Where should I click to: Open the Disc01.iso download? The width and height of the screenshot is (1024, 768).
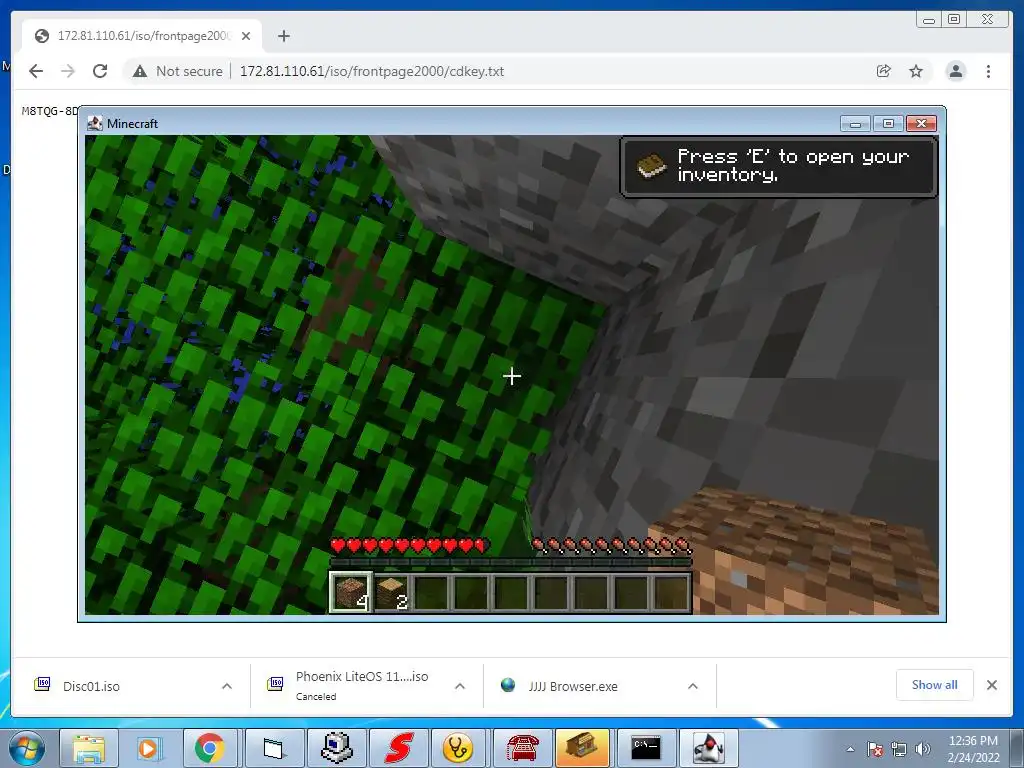(x=91, y=686)
